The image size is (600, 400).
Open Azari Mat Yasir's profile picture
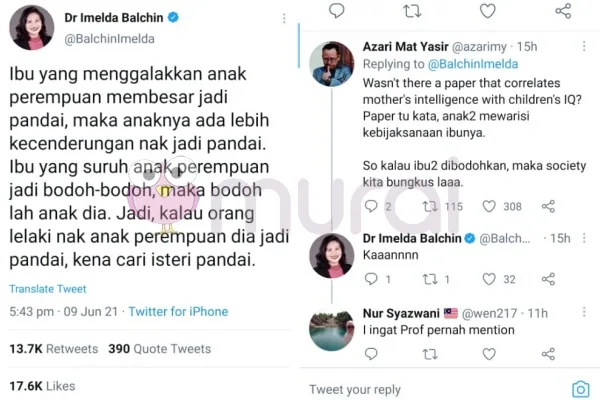(331, 64)
